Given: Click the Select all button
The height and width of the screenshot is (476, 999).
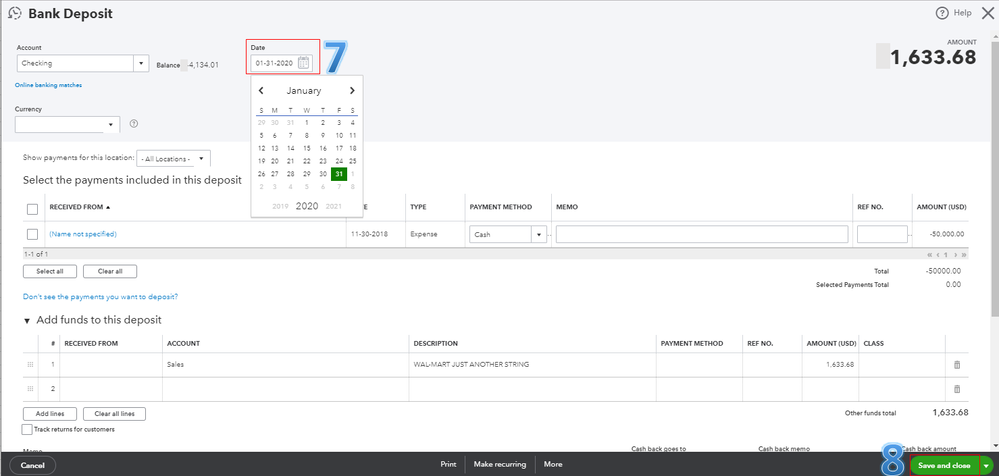Looking at the screenshot, I should 50,271.
